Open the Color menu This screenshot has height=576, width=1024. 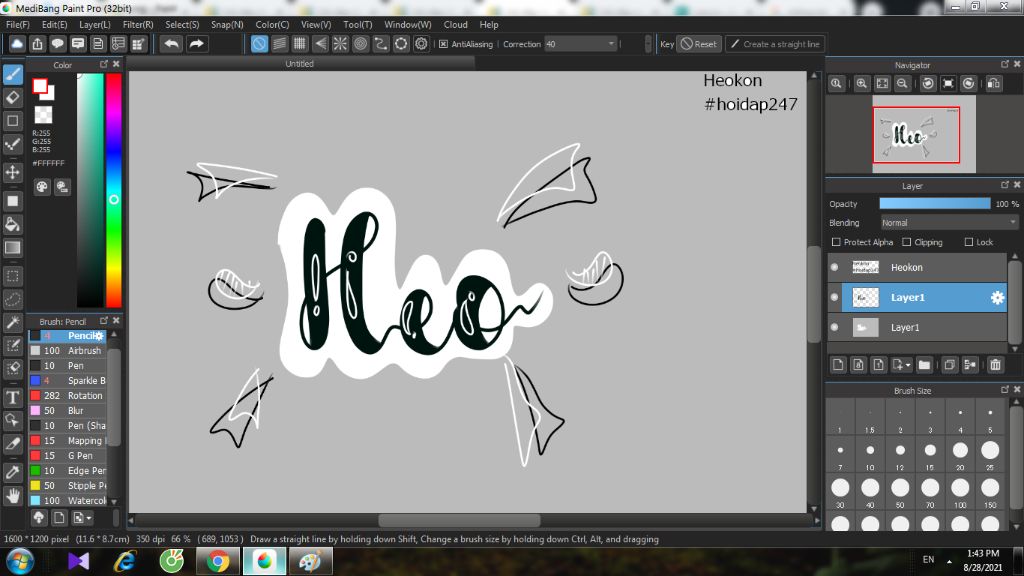pos(272,25)
